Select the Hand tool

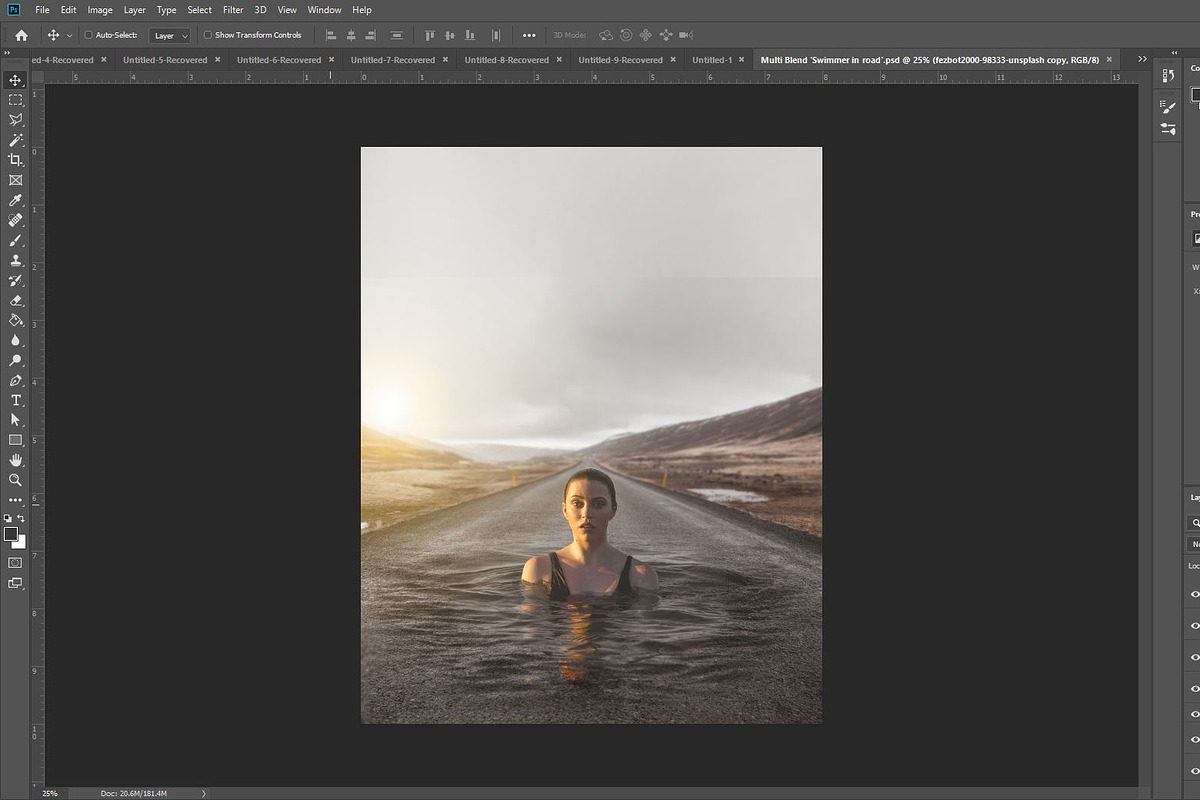[x=15, y=460]
